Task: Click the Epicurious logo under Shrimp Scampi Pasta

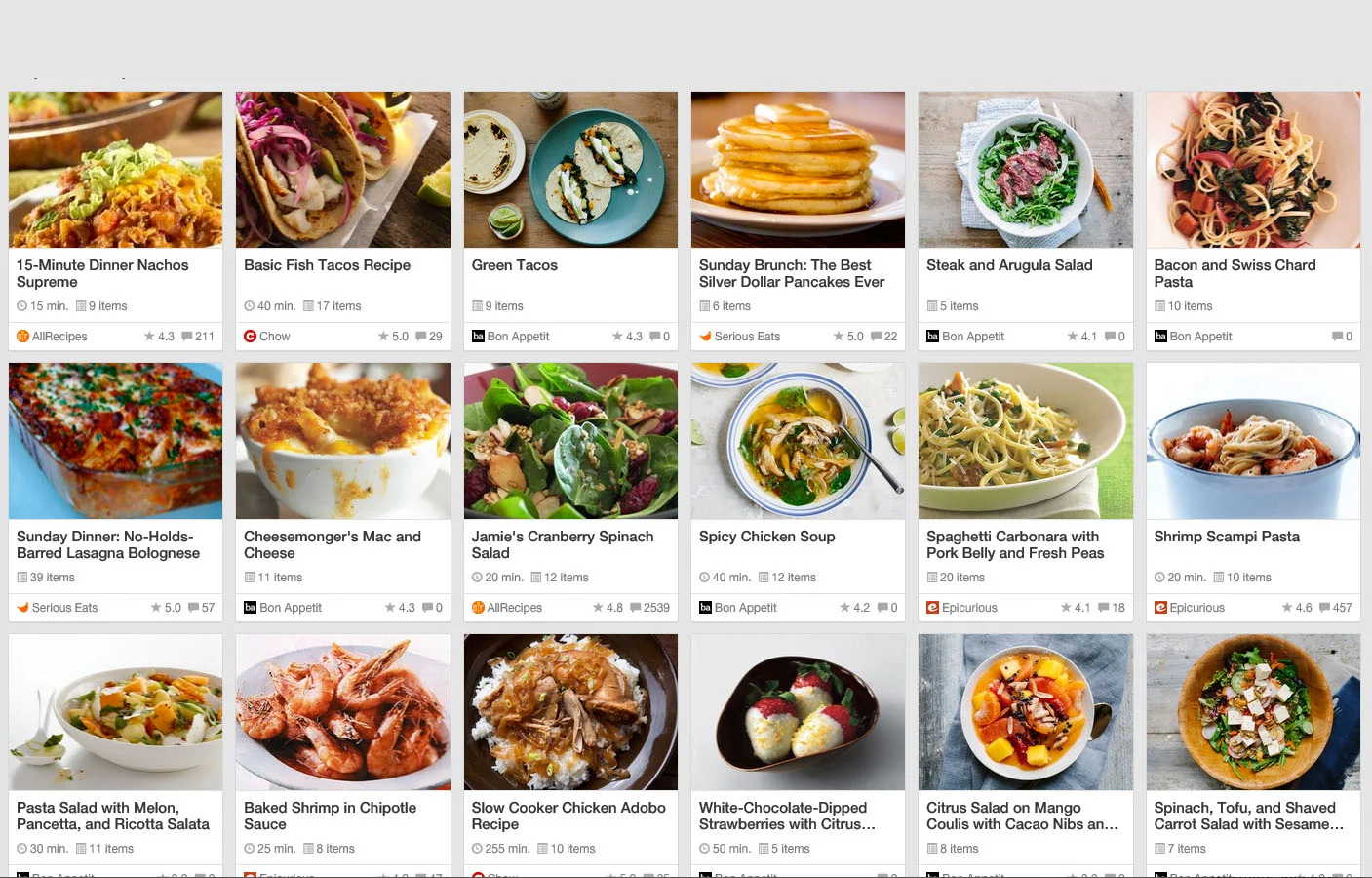Action: 1160,608
